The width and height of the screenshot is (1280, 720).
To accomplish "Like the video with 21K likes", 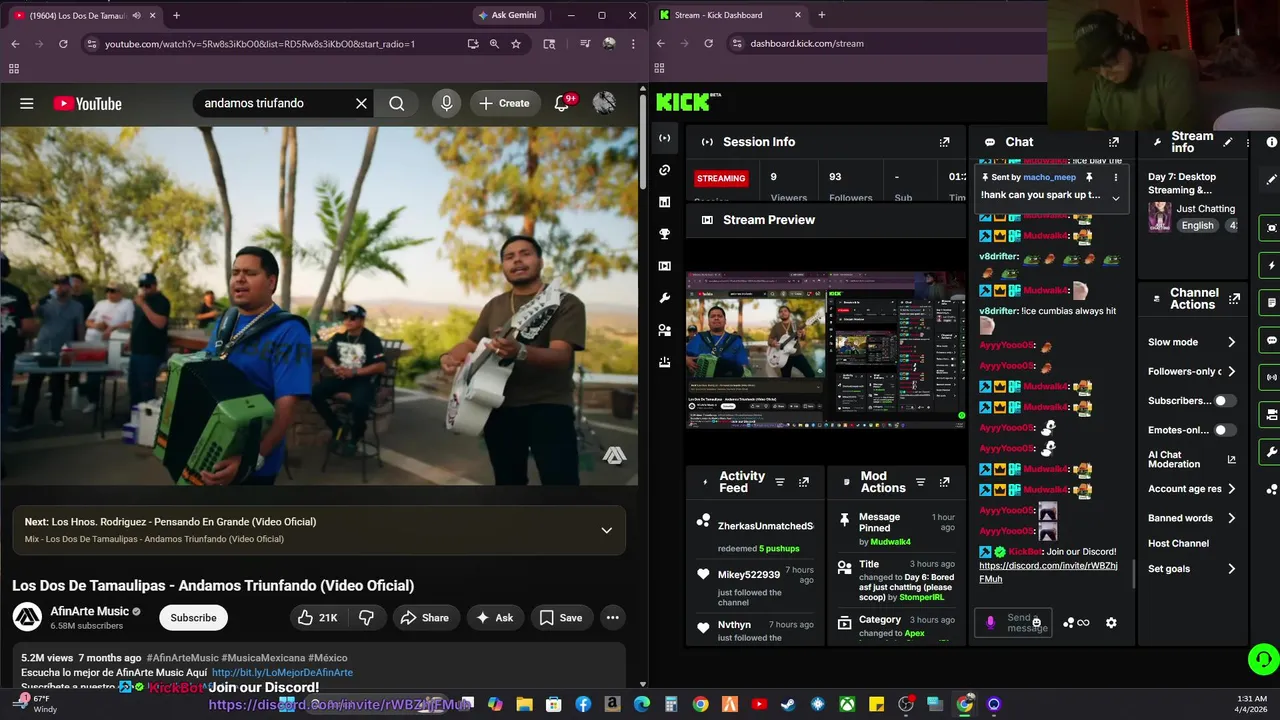I will (x=318, y=618).
